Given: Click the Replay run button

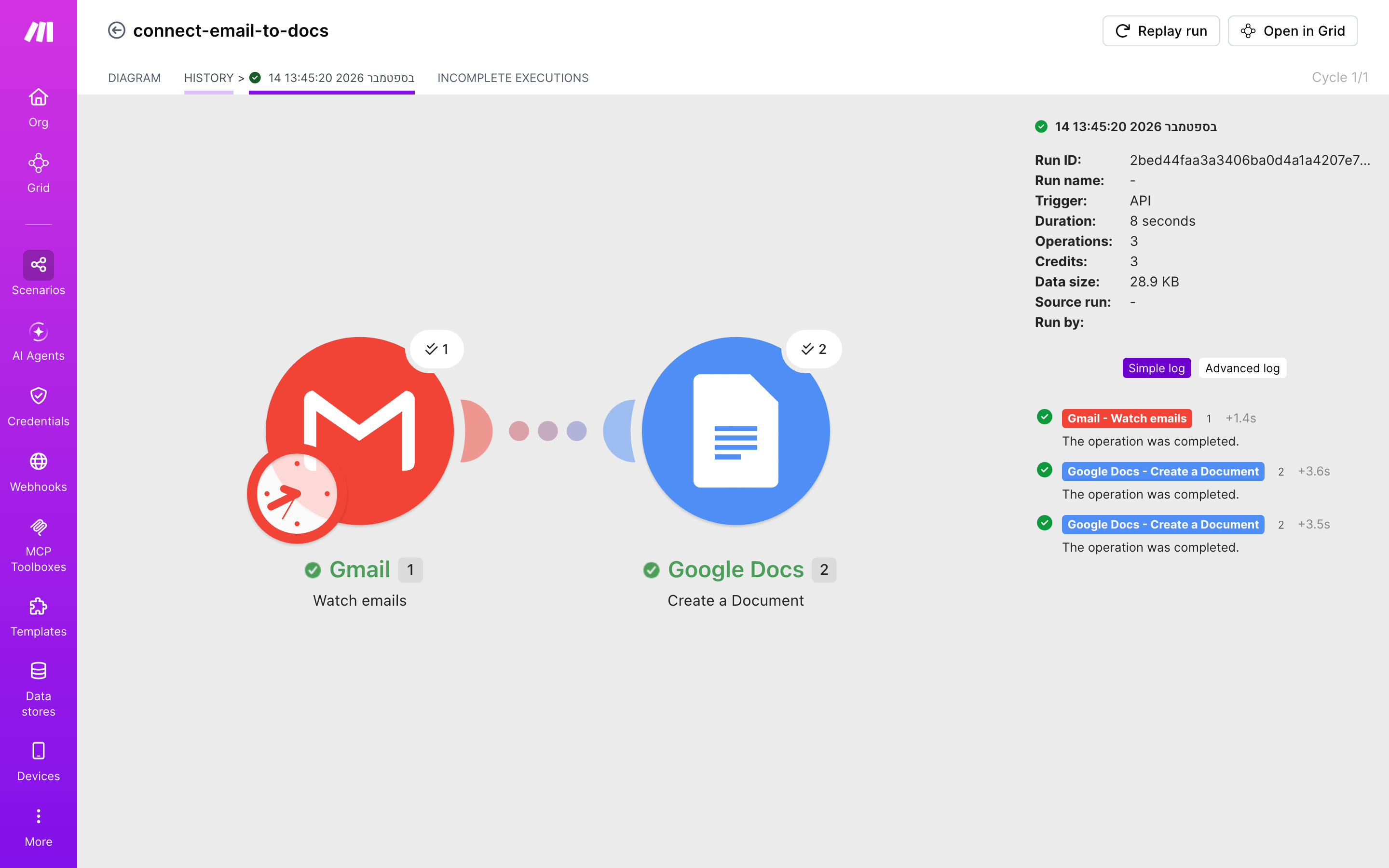Looking at the screenshot, I should click(x=1161, y=31).
